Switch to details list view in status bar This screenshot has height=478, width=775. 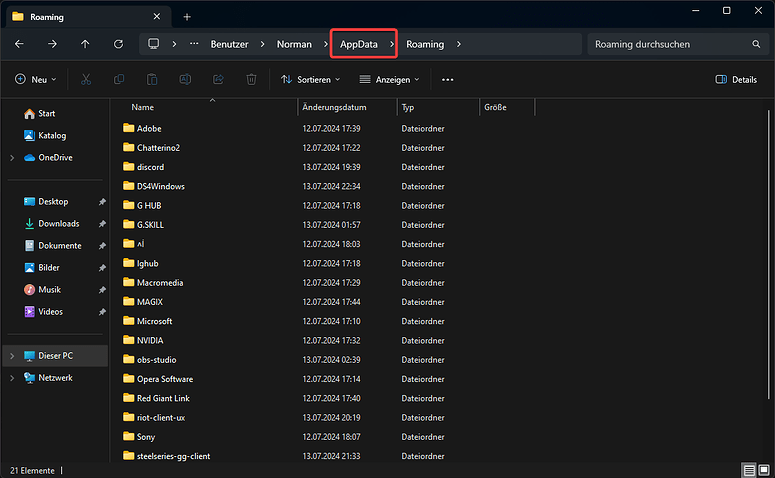(x=748, y=470)
